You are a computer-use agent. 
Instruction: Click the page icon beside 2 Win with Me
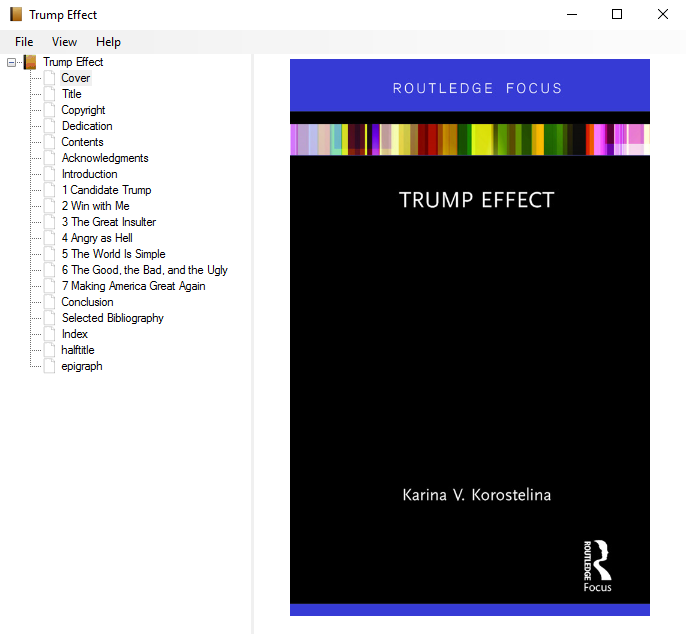pyautogui.click(x=49, y=206)
